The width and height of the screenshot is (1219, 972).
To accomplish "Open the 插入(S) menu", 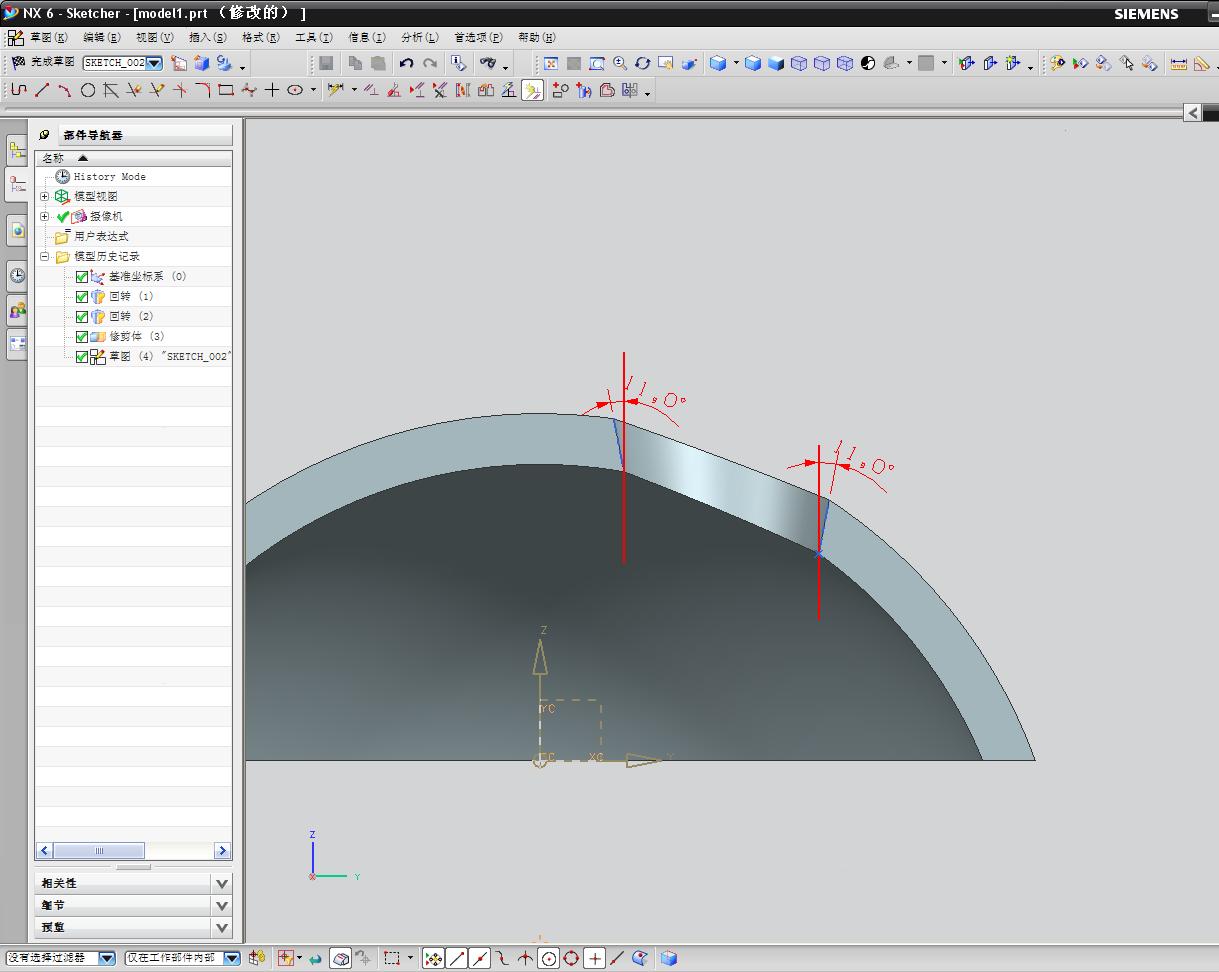I will tap(207, 38).
